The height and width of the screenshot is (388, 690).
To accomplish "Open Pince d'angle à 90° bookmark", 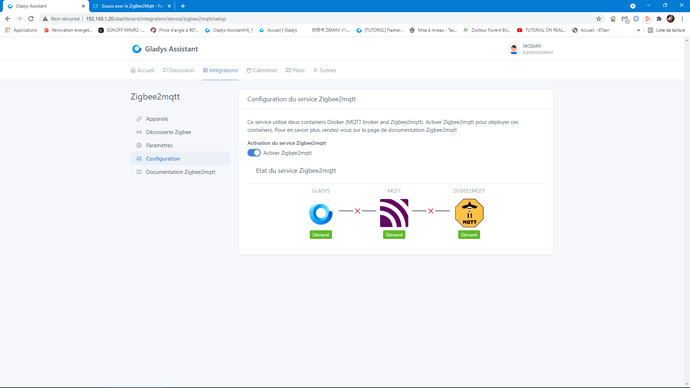I will [x=174, y=30].
